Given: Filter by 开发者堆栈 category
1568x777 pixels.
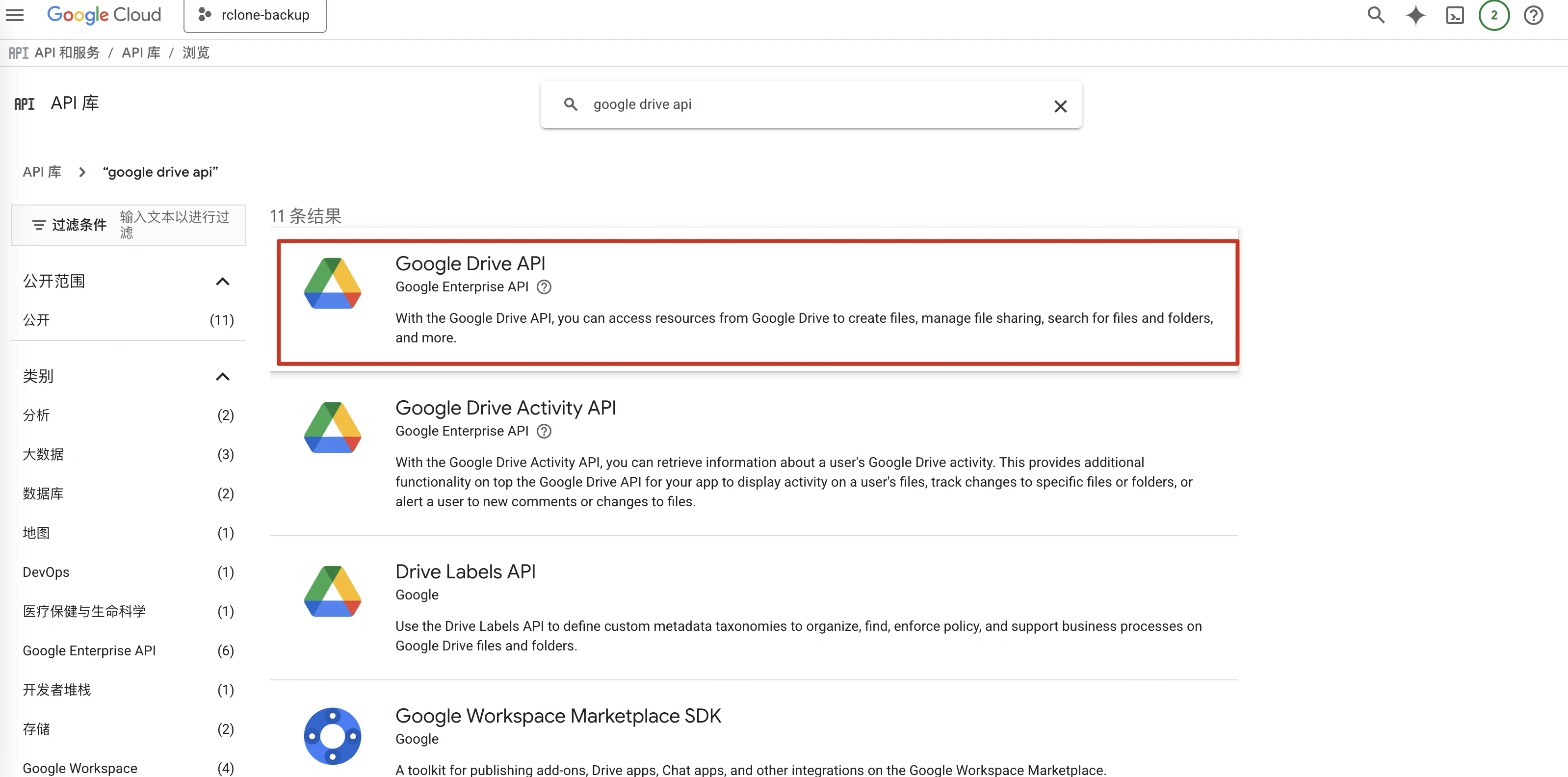Looking at the screenshot, I should [129, 690].
